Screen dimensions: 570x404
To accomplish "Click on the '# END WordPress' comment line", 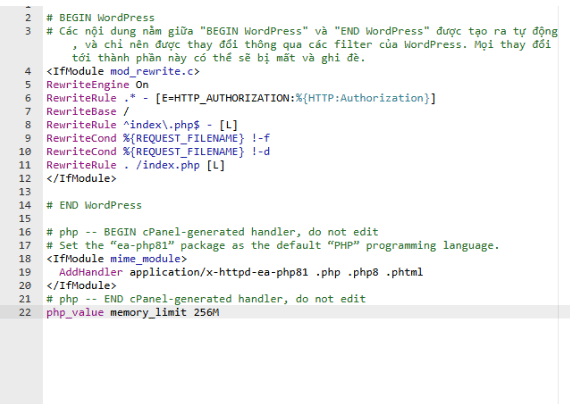I will pos(94,205).
